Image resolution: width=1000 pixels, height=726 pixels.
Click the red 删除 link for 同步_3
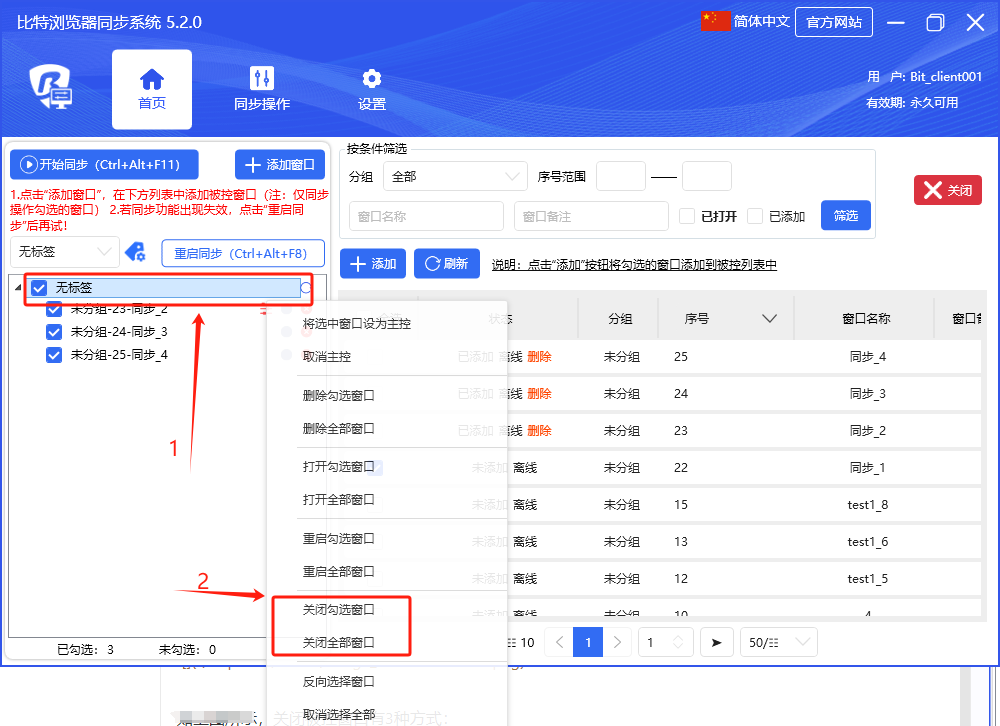click(539, 394)
